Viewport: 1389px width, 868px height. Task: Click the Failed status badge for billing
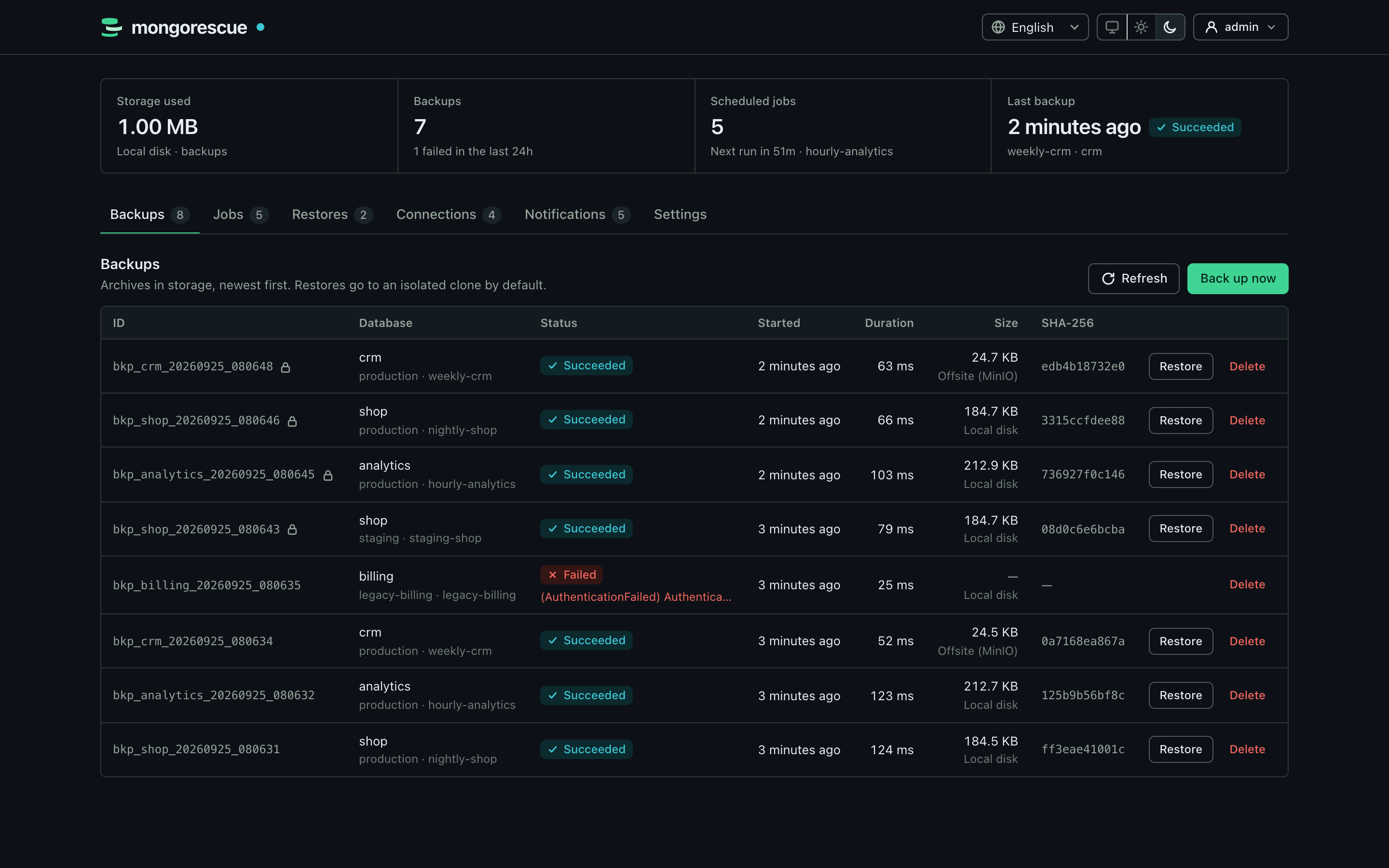571,575
